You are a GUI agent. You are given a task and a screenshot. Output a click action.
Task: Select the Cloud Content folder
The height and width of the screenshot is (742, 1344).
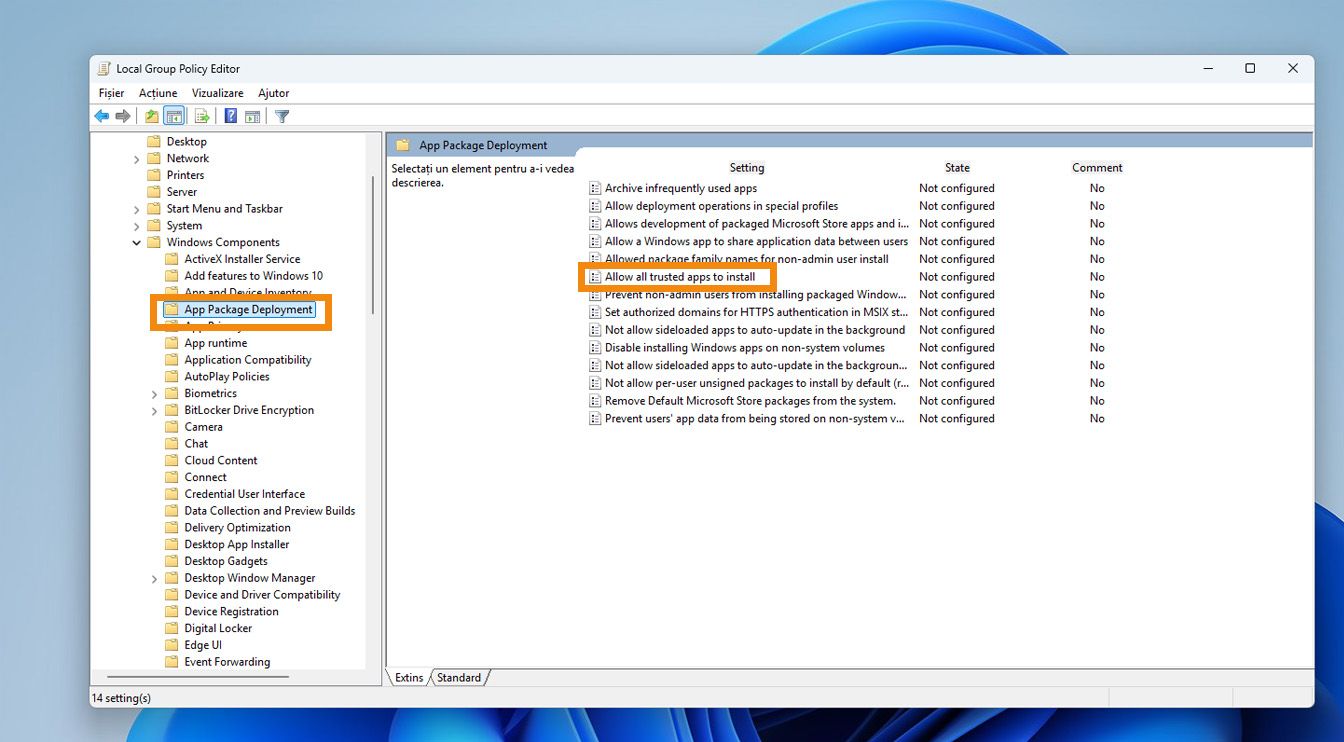[x=221, y=461]
